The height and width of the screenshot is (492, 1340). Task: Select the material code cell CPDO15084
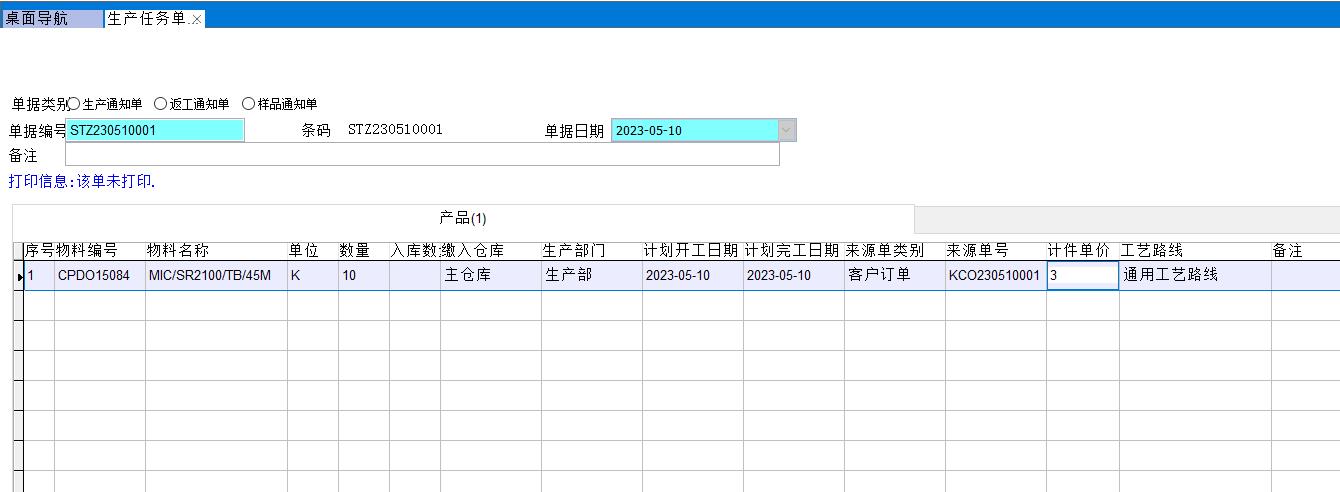click(x=99, y=275)
